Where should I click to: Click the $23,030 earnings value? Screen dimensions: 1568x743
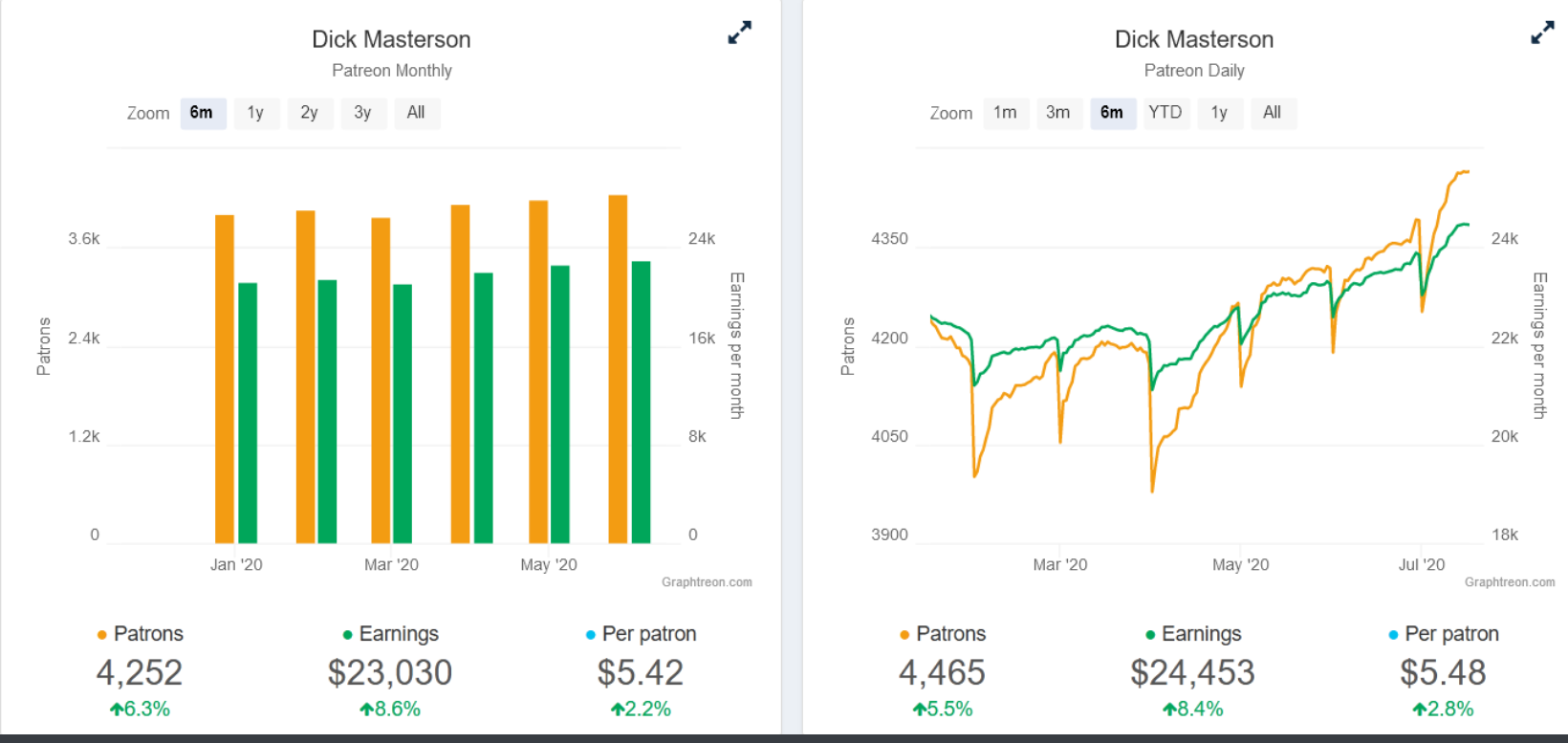390,673
